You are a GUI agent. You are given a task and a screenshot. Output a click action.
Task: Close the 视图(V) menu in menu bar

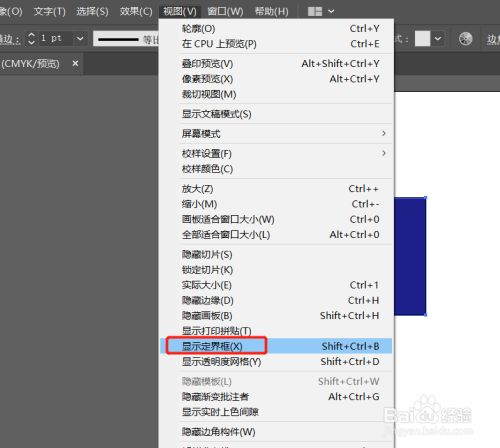point(180,12)
